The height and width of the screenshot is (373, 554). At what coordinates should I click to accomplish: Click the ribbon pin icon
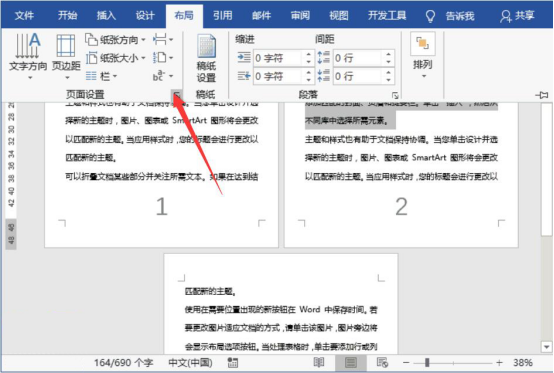[542, 95]
